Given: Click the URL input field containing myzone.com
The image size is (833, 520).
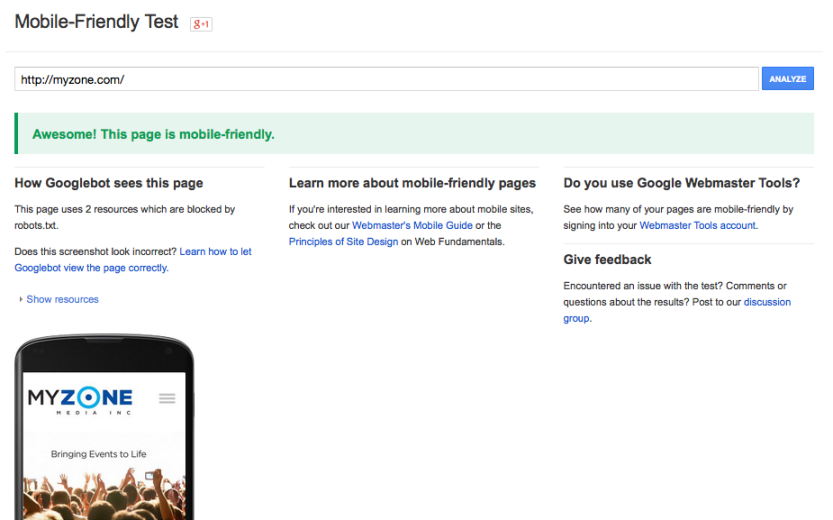Looking at the screenshot, I should pyautogui.click(x=386, y=79).
